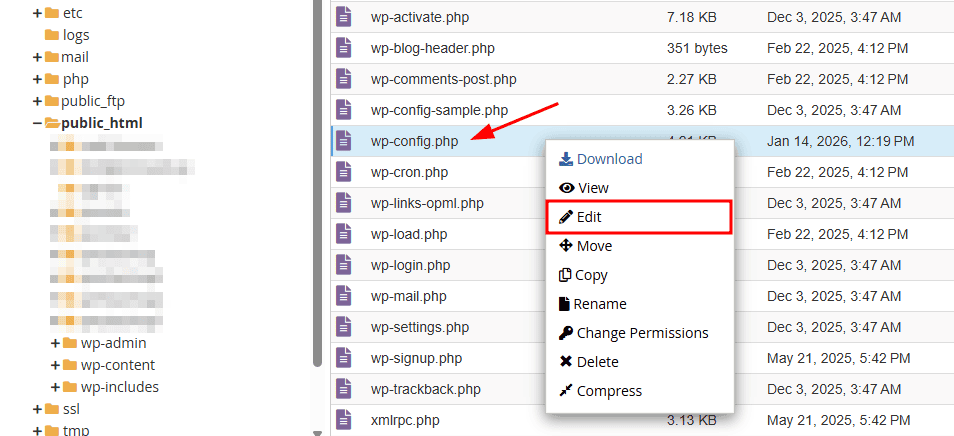
Task: Click the wp-comments-post.php file icon
Action: [344, 79]
